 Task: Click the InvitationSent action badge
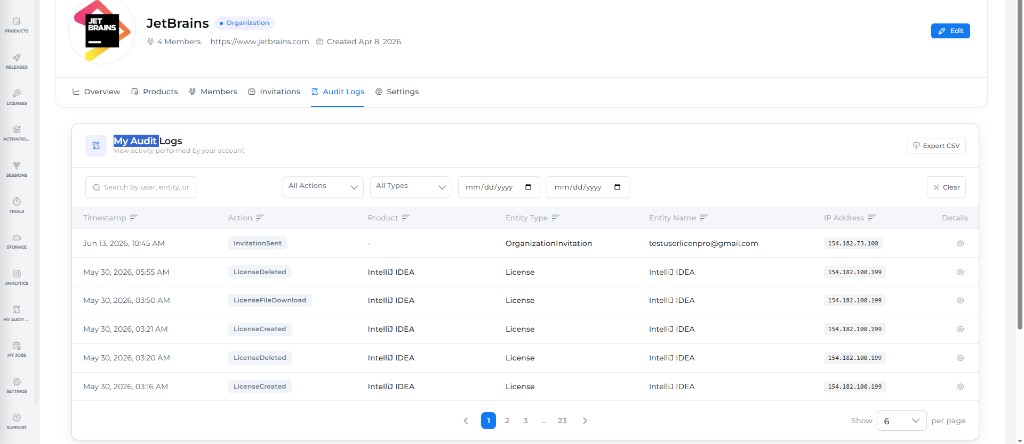[x=257, y=243]
